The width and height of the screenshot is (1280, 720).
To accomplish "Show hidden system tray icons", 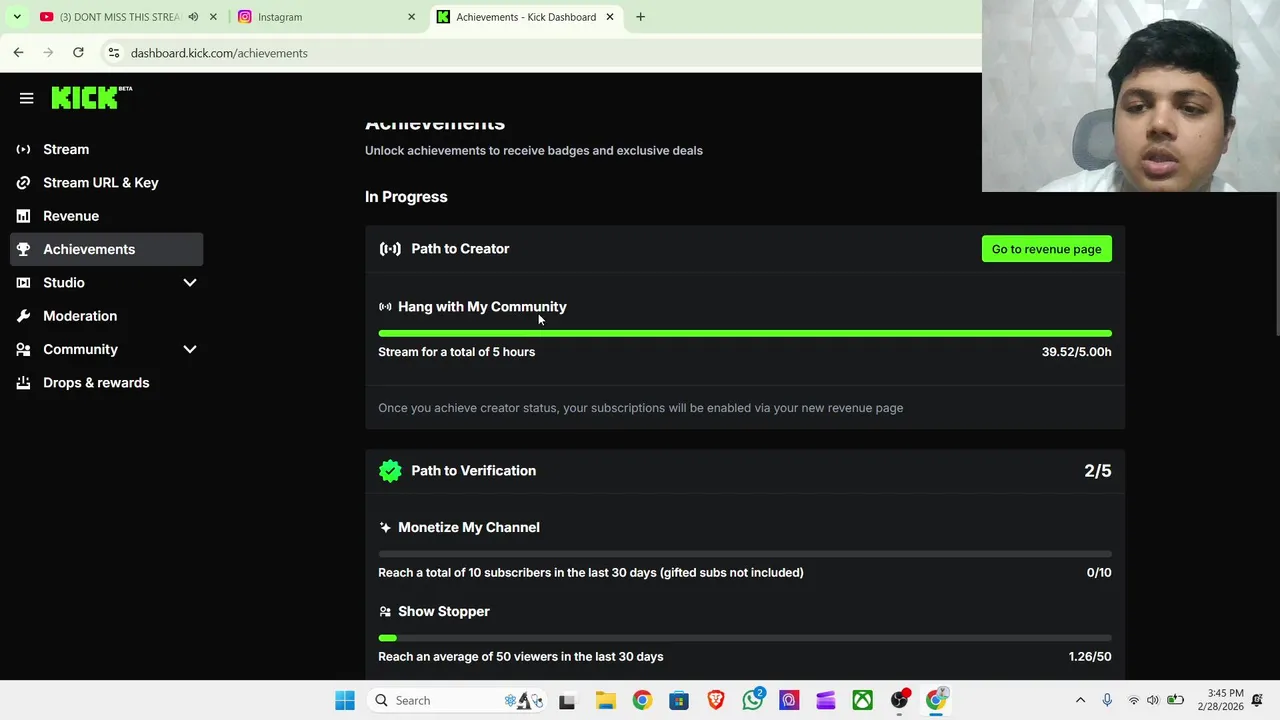I will [1080, 700].
